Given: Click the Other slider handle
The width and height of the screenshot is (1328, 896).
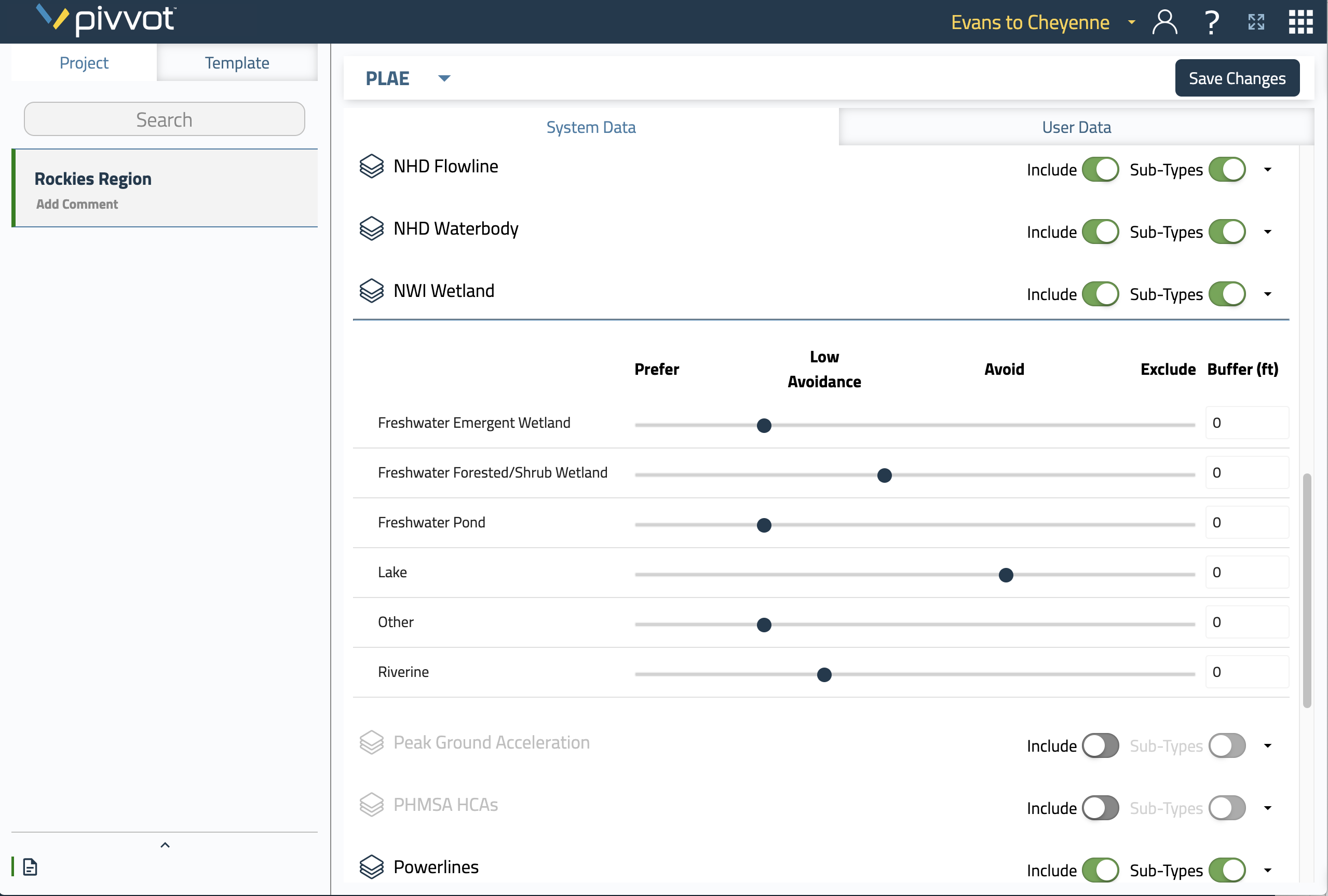Looking at the screenshot, I should point(764,625).
